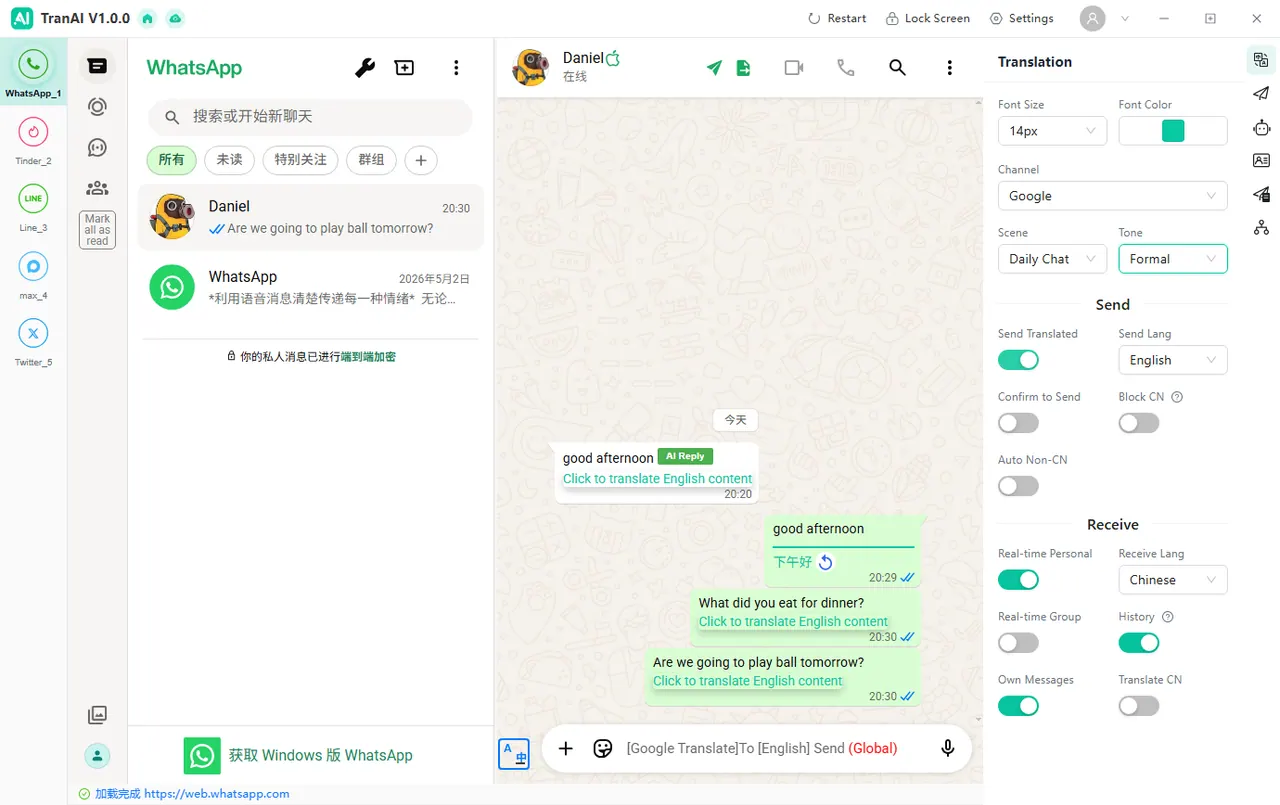Image resolution: width=1280 pixels, height=805 pixels.
Task: Search within Daniel's conversation
Action: pos(898,68)
